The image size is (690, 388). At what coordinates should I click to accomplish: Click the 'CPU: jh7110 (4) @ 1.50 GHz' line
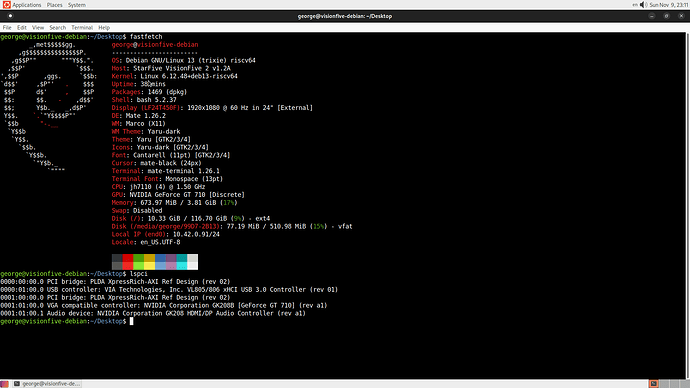click(x=158, y=187)
